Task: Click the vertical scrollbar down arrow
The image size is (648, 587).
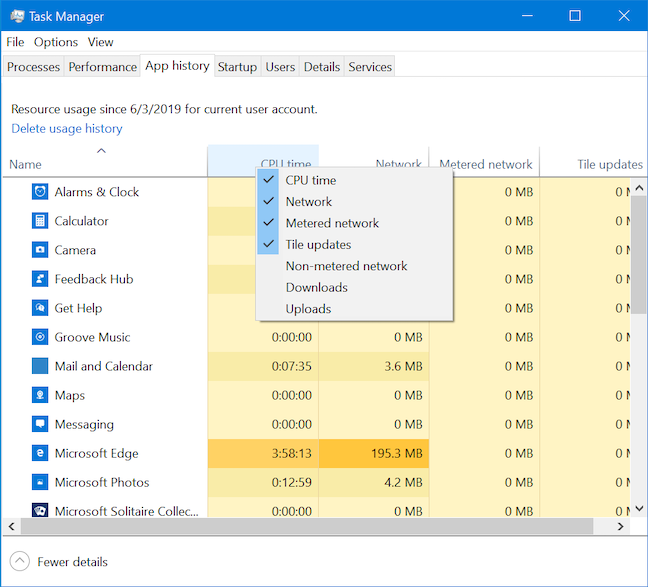Action: tap(639, 508)
